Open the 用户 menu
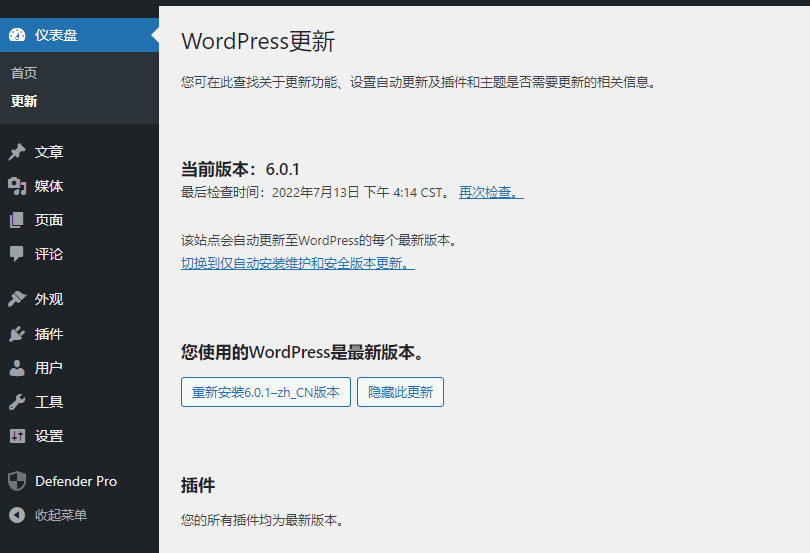 point(80,368)
